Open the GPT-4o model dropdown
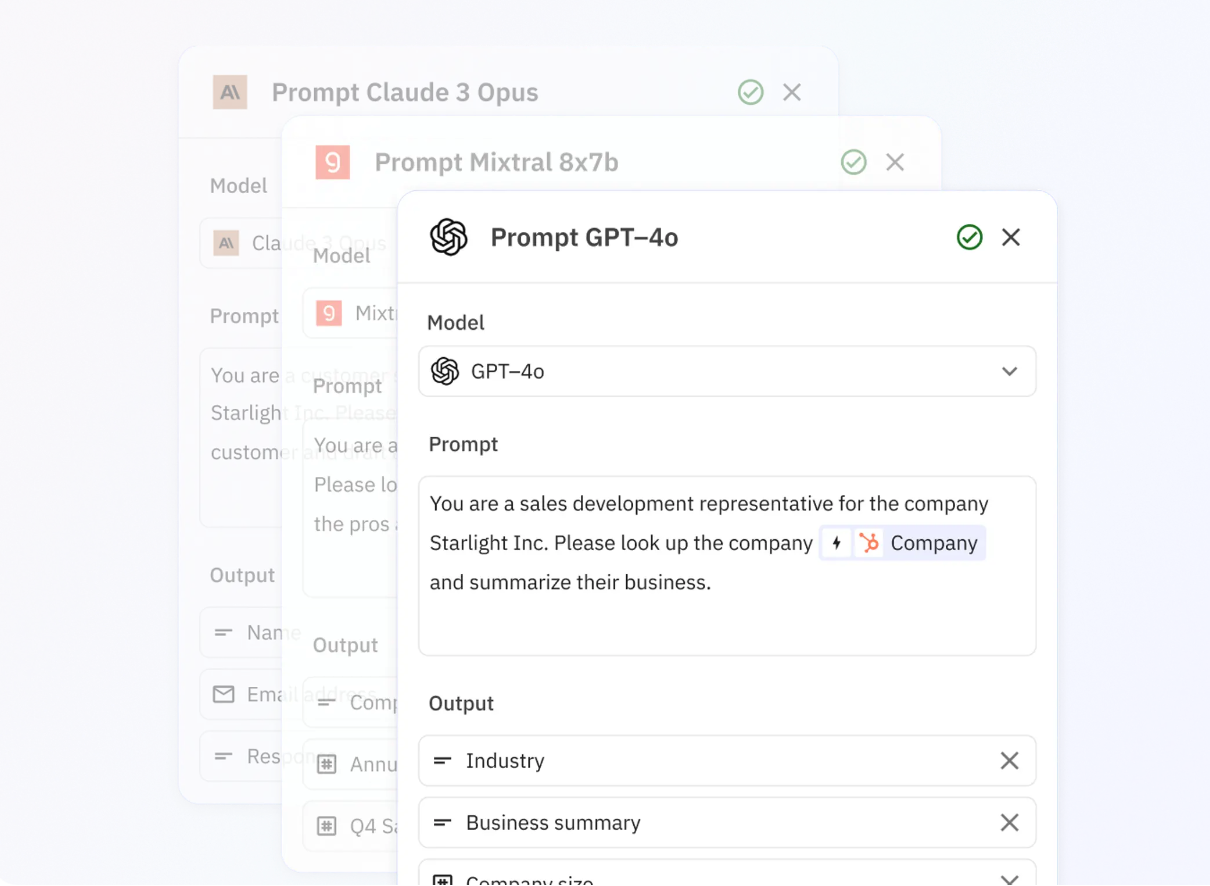 727,371
